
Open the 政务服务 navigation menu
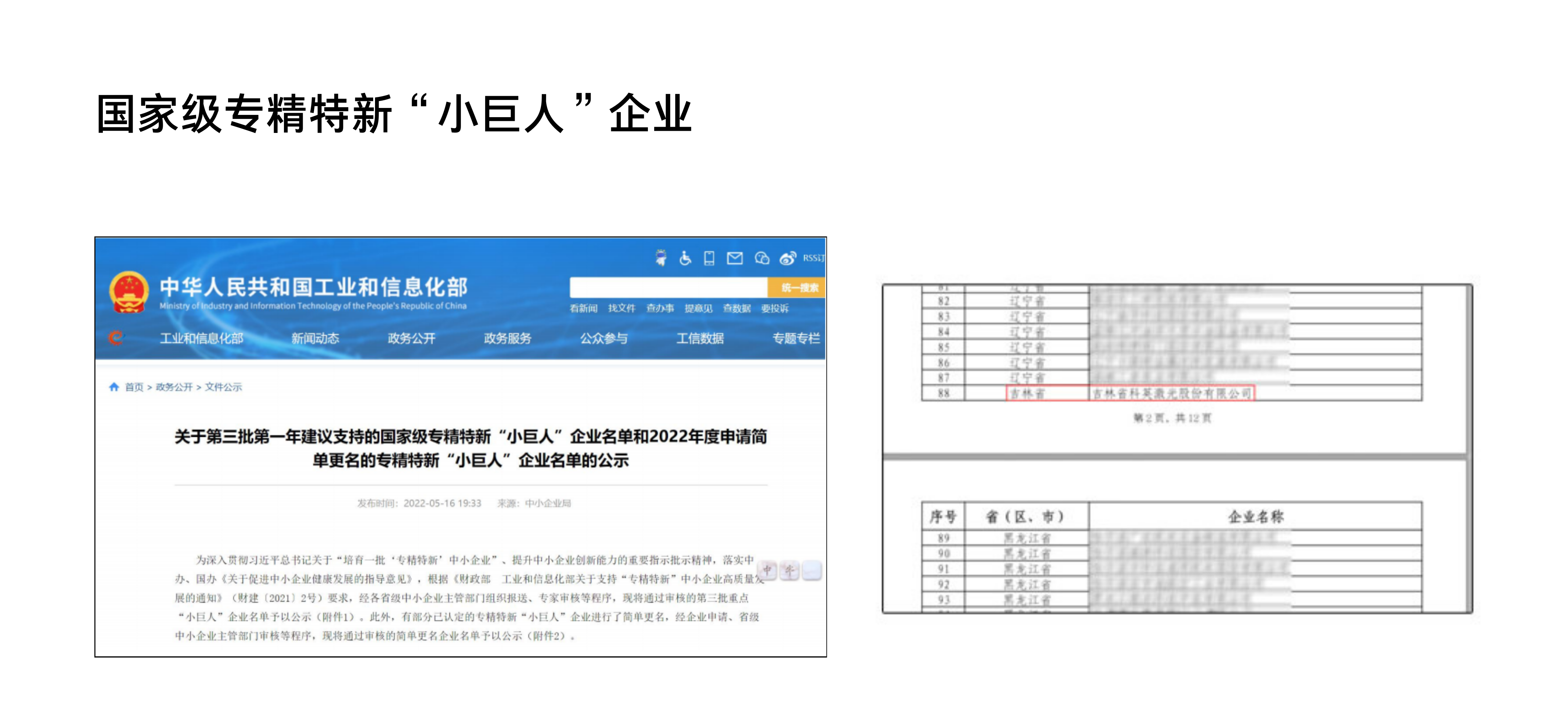click(508, 338)
